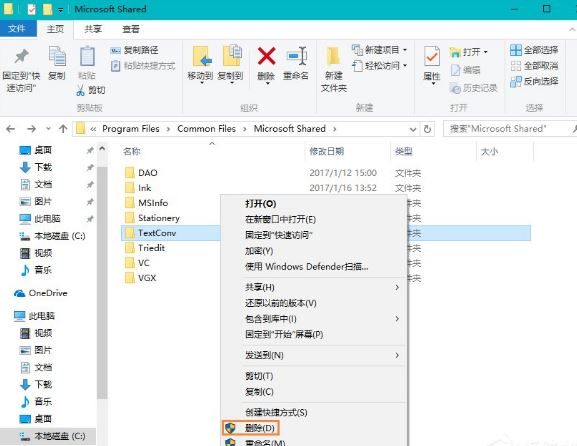
Task: Select Local Disk (C:) under Quick access
Action: pos(52,236)
